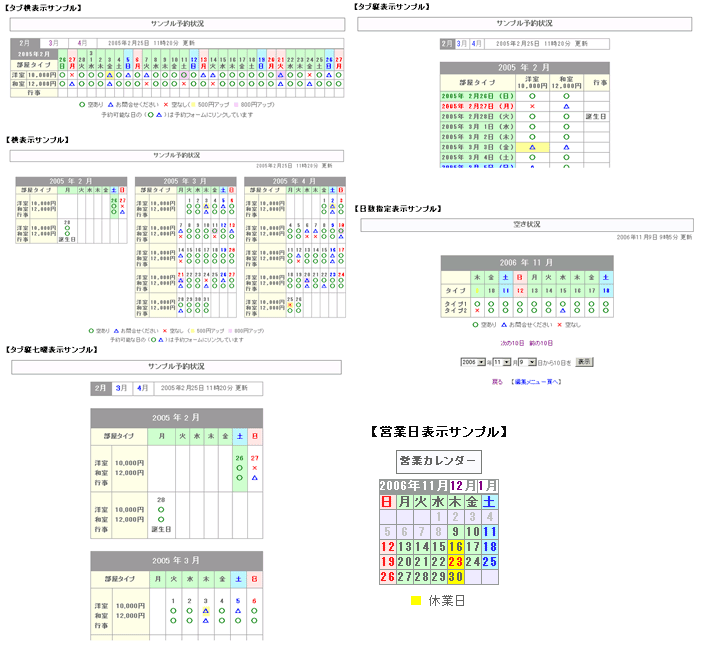Screen dimensions: 701x649
Task: Click the 2005 年 3 月 header in 横表示サンプル
Action: pos(186,181)
